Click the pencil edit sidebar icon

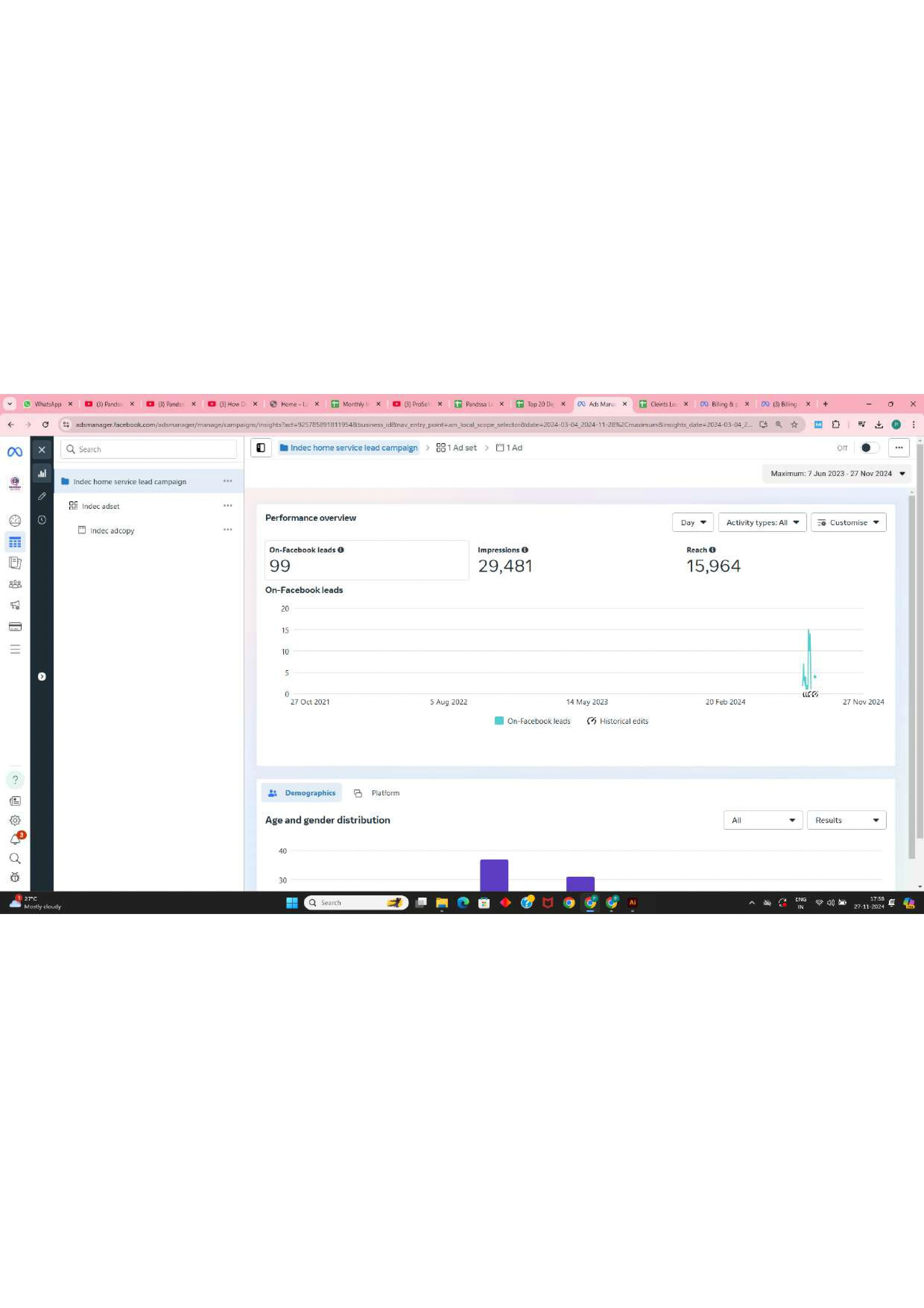(x=42, y=496)
